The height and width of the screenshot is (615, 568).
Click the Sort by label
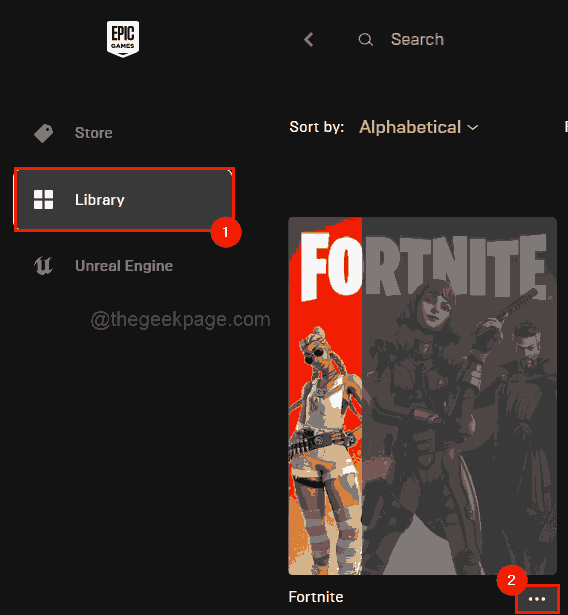pos(317,127)
